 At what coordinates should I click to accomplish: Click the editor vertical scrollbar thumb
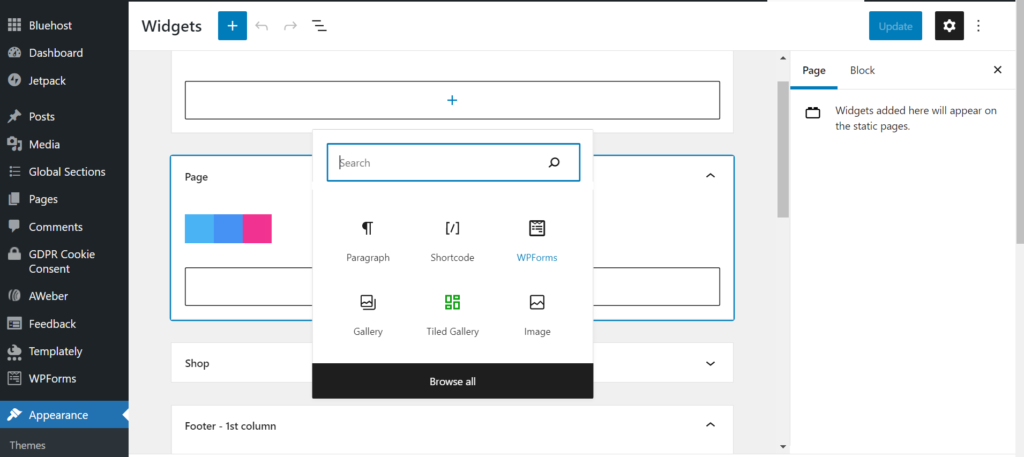point(783,149)
